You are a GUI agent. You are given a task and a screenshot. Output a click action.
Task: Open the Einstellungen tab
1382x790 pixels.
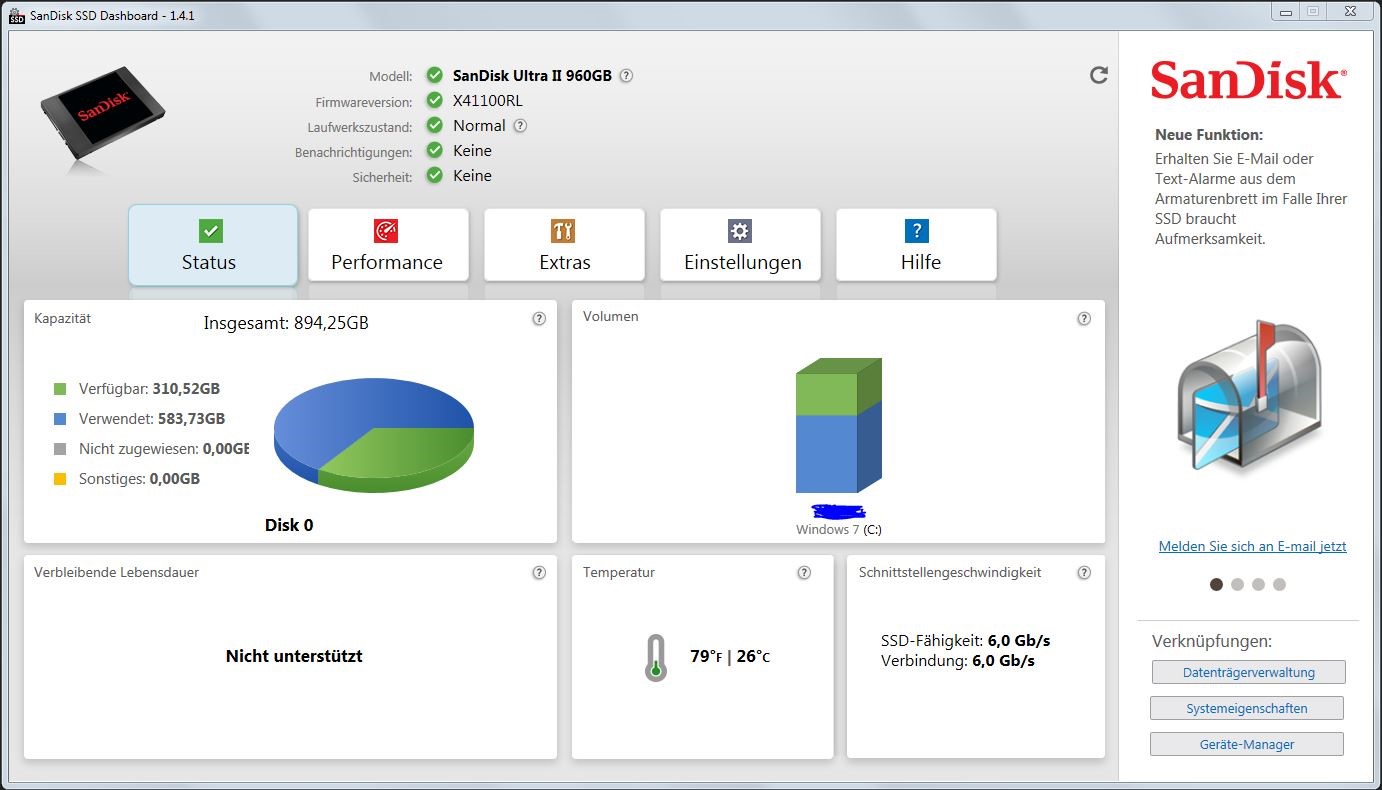[740, 245]
